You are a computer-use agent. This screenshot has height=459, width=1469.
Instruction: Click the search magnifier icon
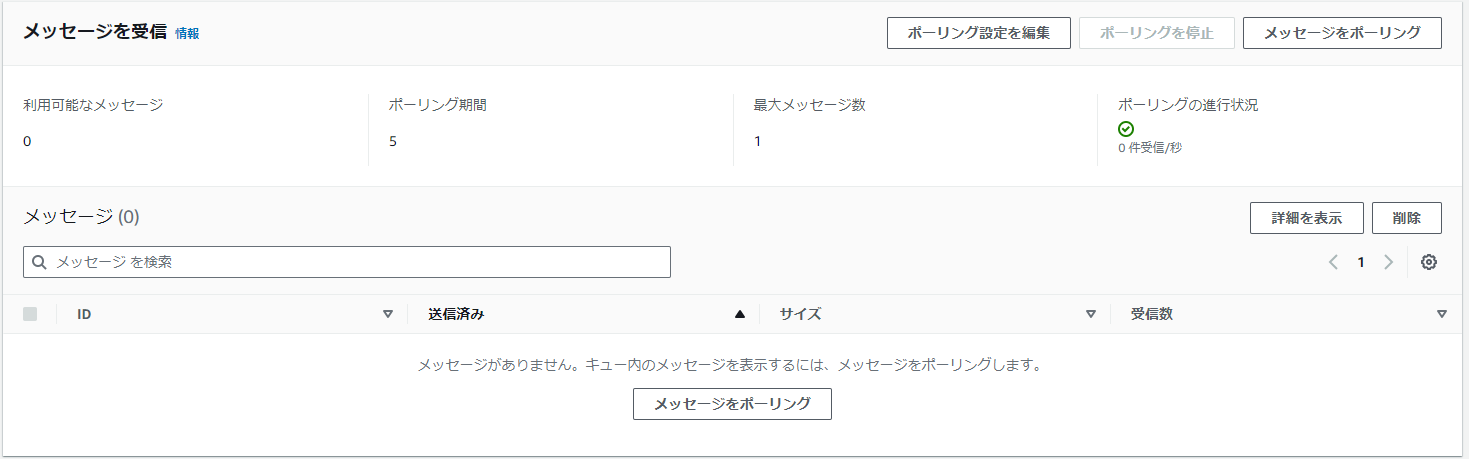pos(40,262)
